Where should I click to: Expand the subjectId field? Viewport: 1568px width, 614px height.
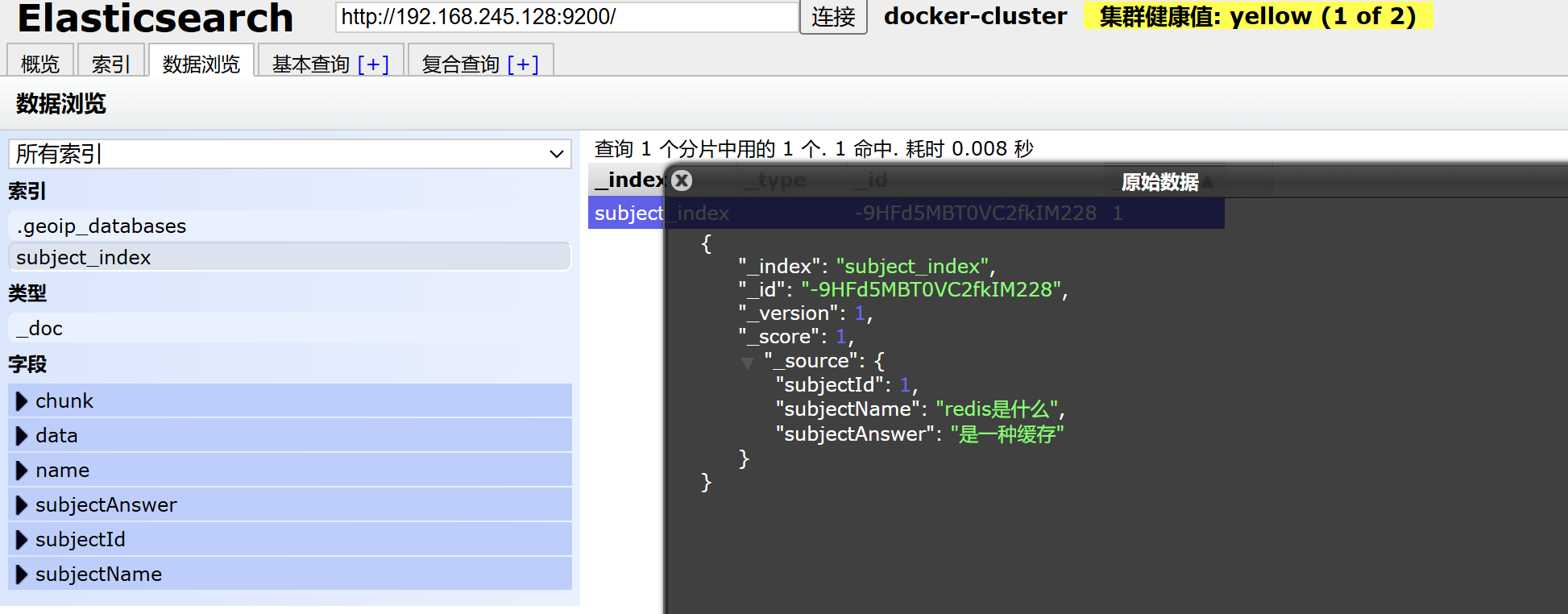[x=22, y=540]
